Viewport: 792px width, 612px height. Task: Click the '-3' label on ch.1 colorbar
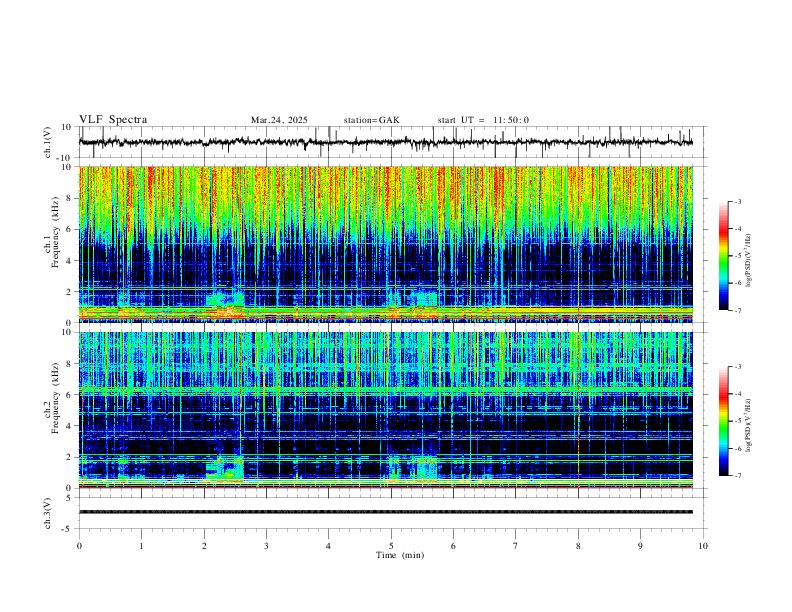737,201
